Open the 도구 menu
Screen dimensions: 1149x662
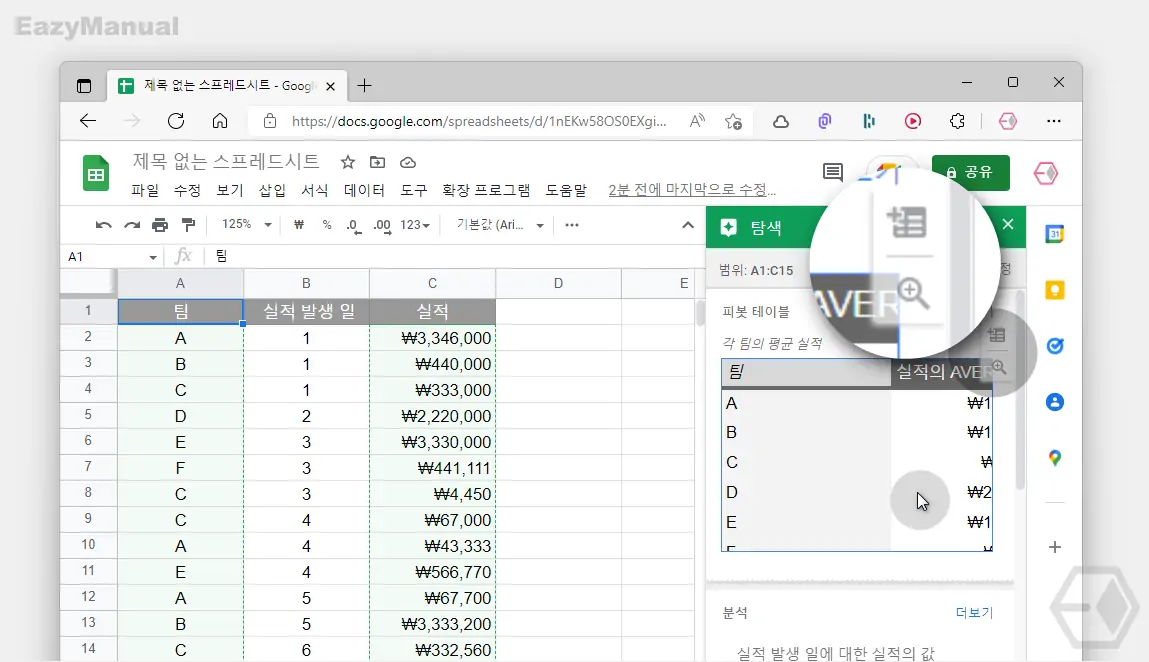pos(413,191)
